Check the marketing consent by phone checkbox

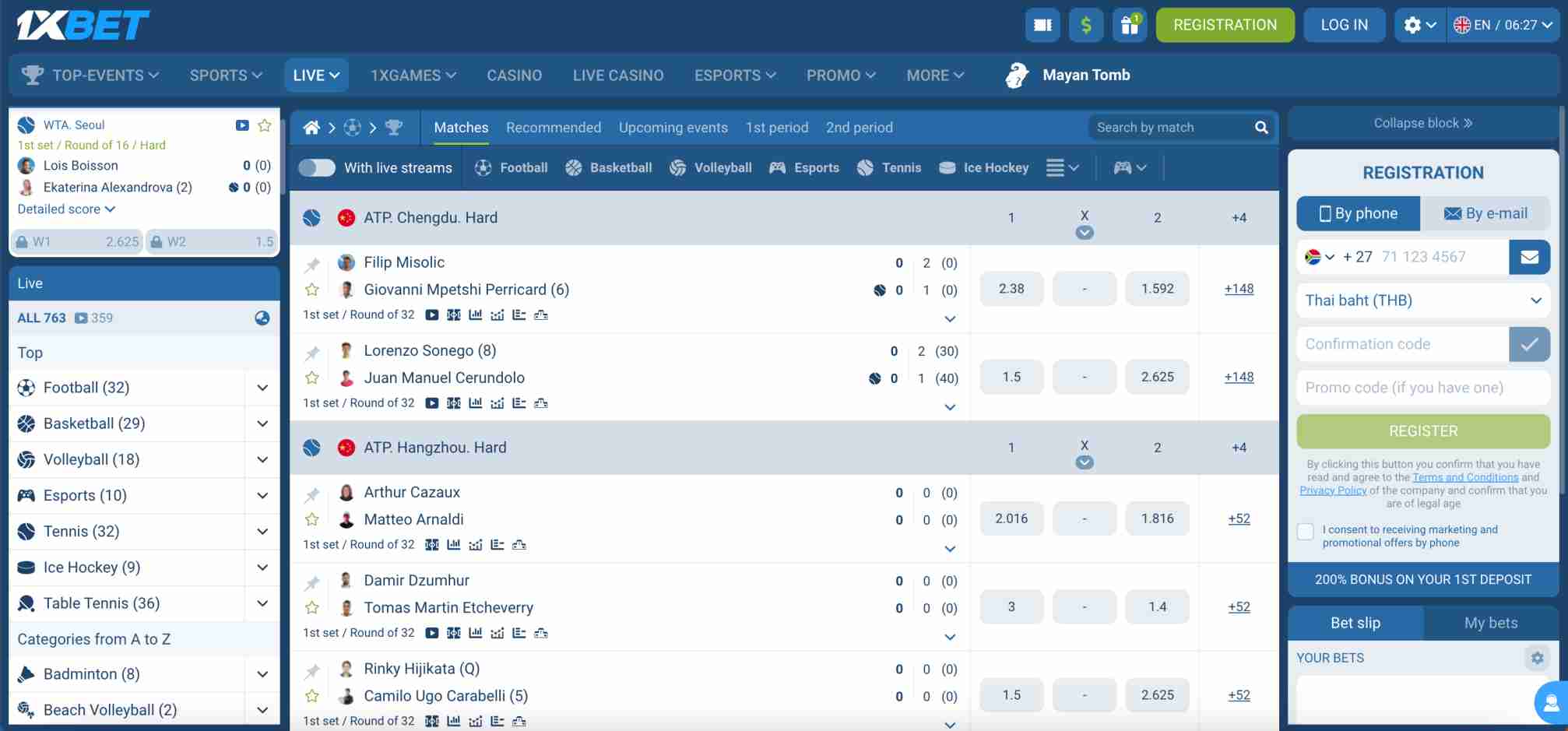coord(1306,531)
